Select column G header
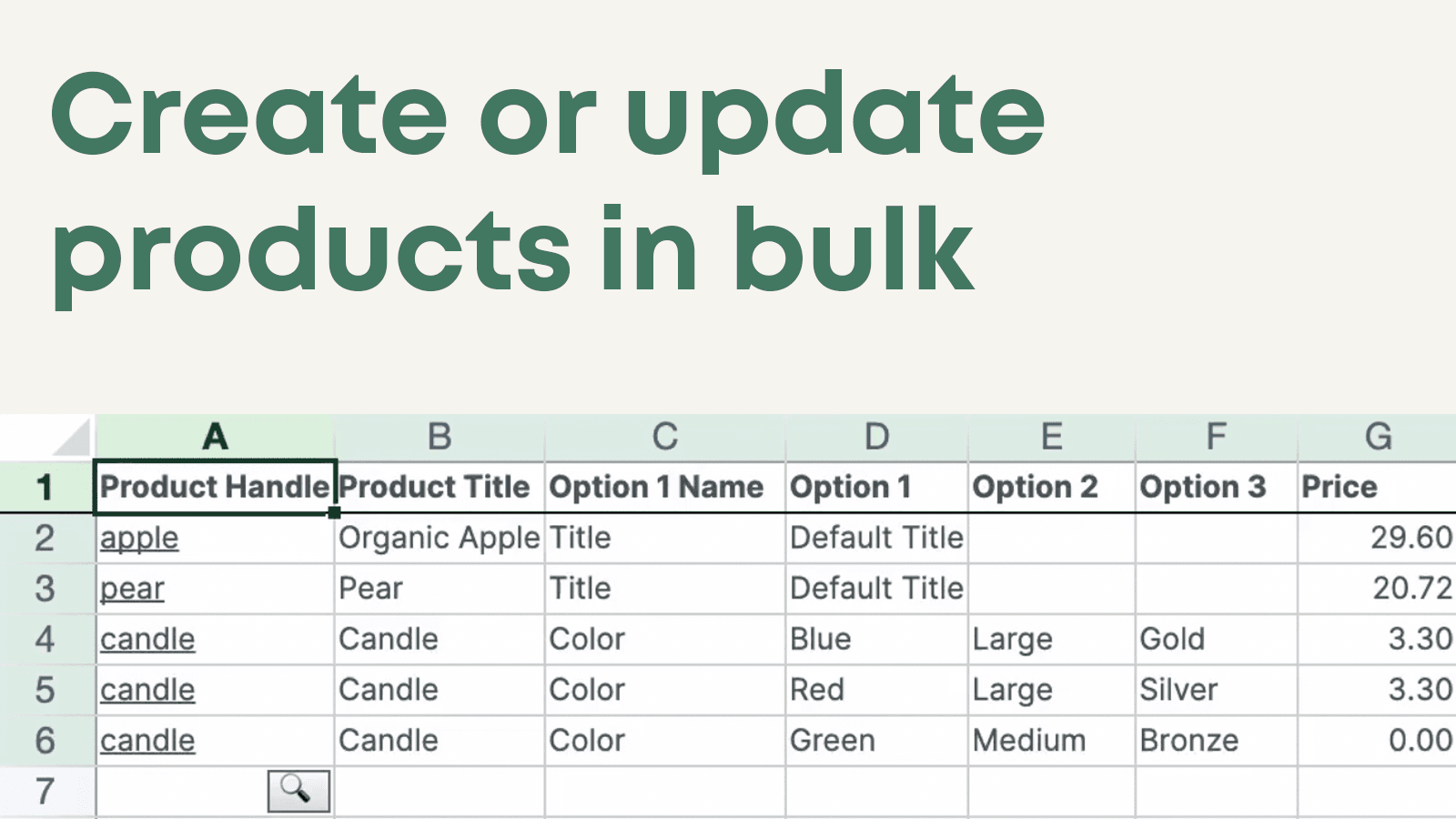Screen dimensions: 1456x819 click(1380, 437)
